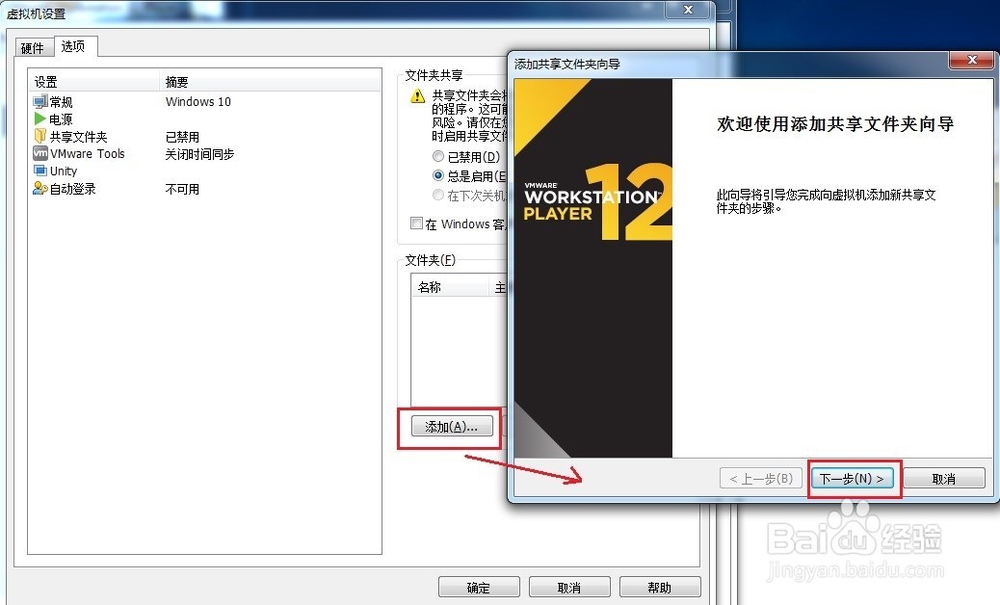1000x605 pixels.
Task: Select the 自动登录 auto-login settings icon
Action: tap(40, 188)
